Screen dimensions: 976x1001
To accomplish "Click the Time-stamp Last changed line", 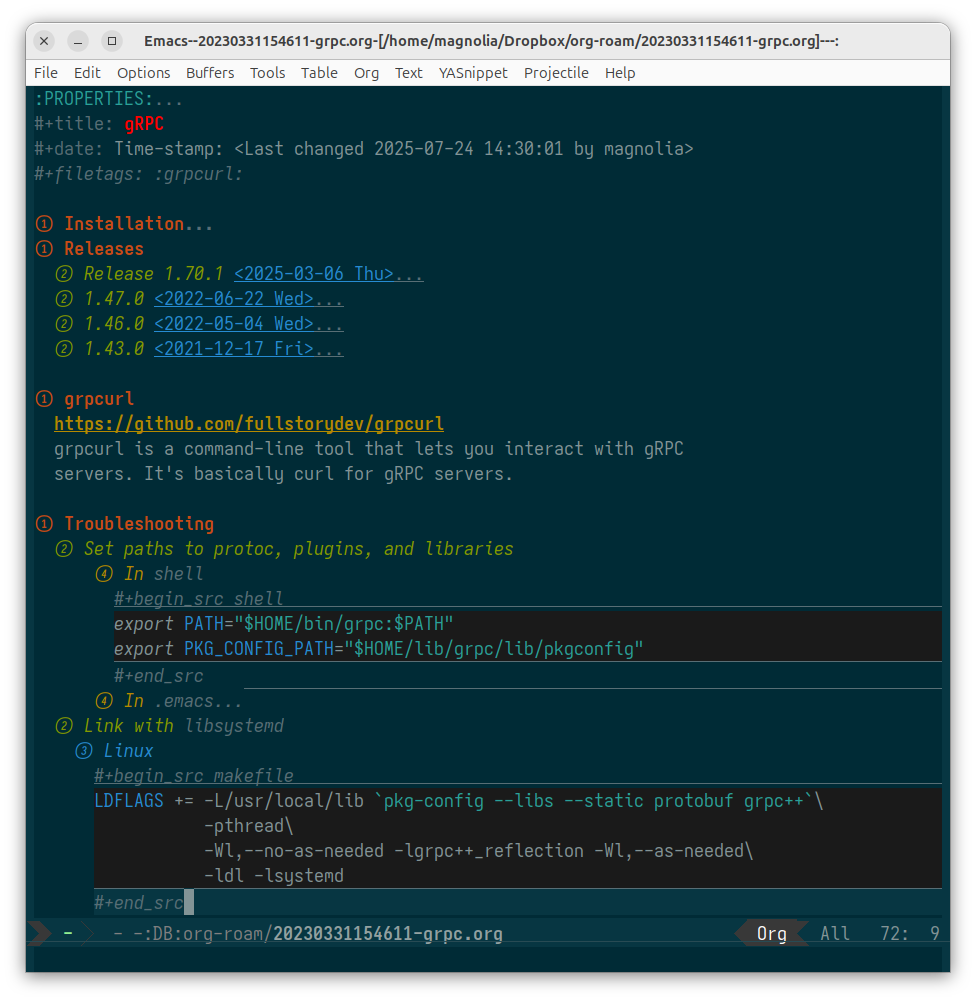I will pyautogui.click(x=403, y=149).
